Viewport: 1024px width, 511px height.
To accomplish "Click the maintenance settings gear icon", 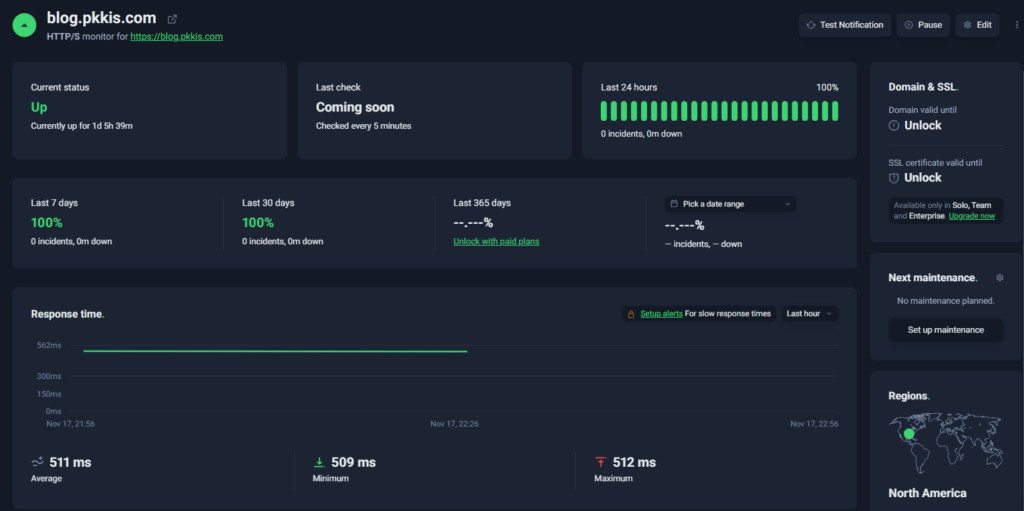I will click(1000, 277).
